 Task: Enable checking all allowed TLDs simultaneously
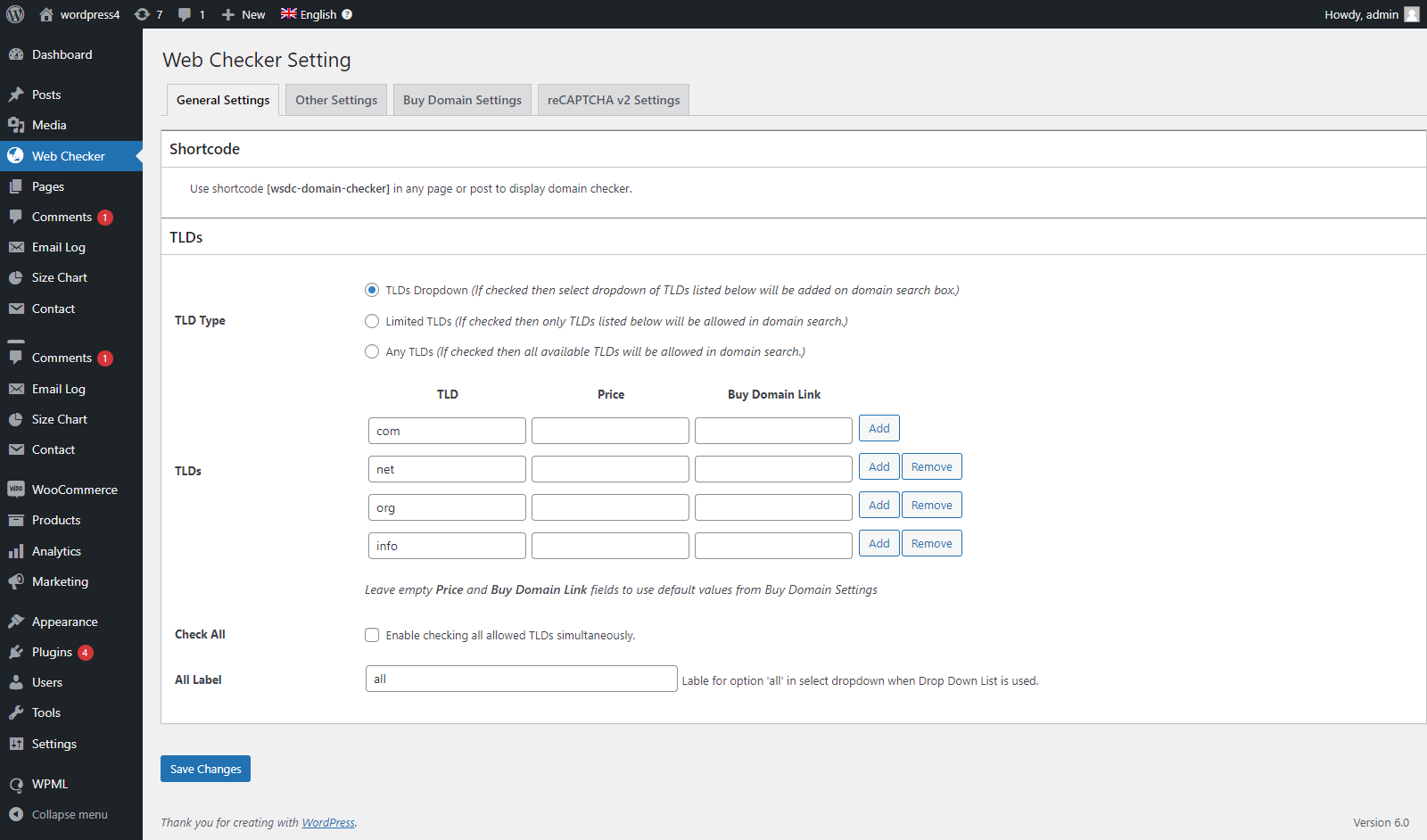click(x=372, y=635)
